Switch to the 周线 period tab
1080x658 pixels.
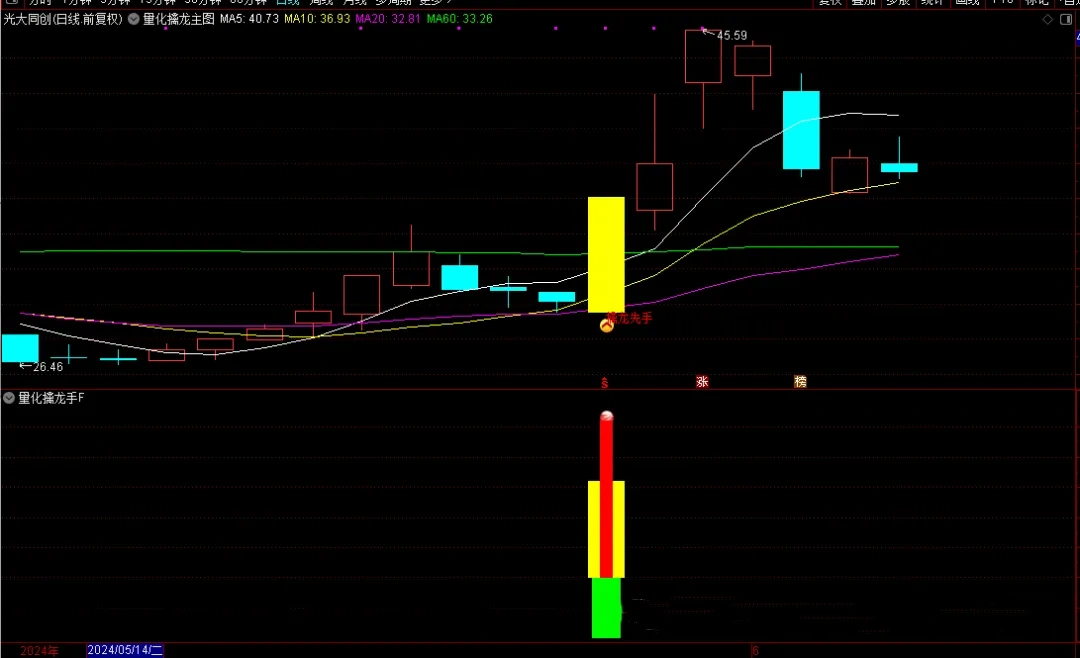coord(322,3)
